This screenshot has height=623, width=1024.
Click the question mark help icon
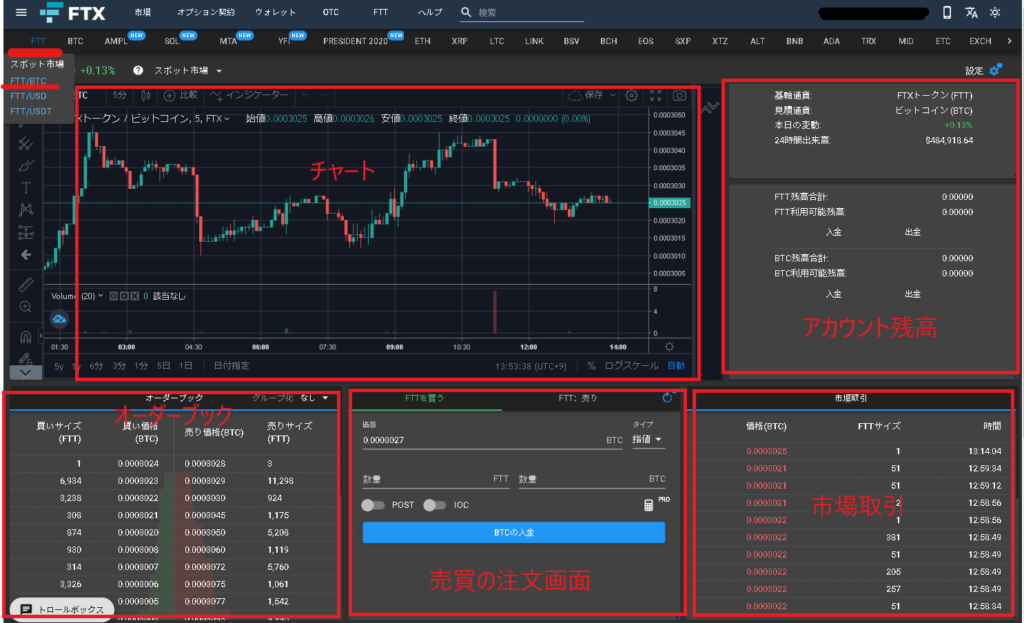[x=138, y=71]
